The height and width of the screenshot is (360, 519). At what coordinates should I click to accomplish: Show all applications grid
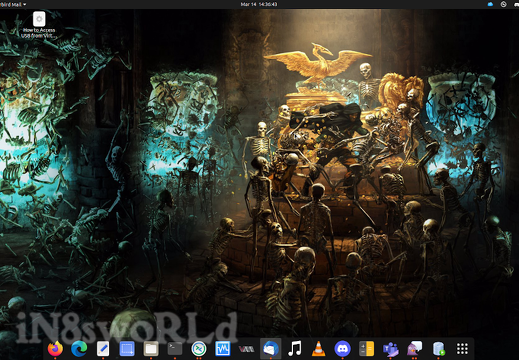click(462, 349)
